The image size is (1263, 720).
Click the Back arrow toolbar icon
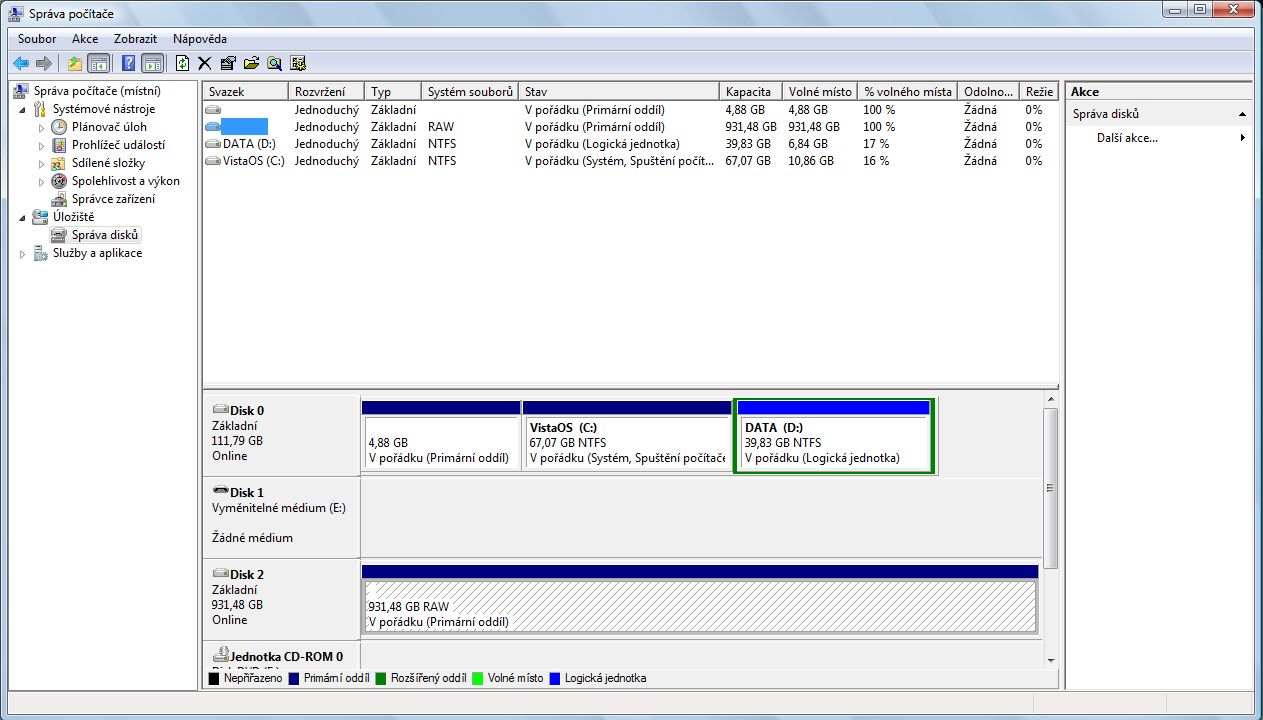click(21, 63)
